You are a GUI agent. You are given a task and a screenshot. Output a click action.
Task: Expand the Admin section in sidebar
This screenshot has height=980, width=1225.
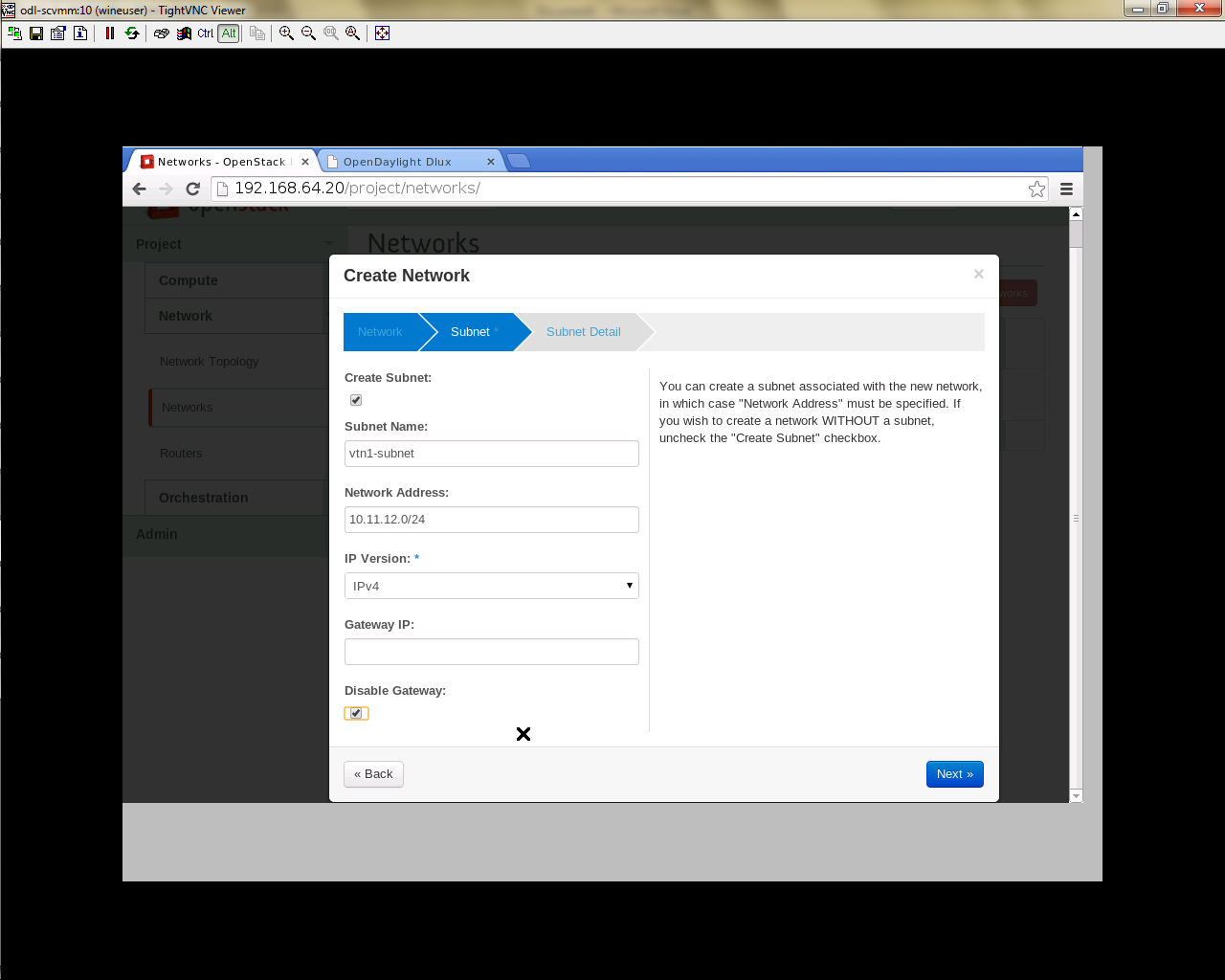(x=226, y=534)
